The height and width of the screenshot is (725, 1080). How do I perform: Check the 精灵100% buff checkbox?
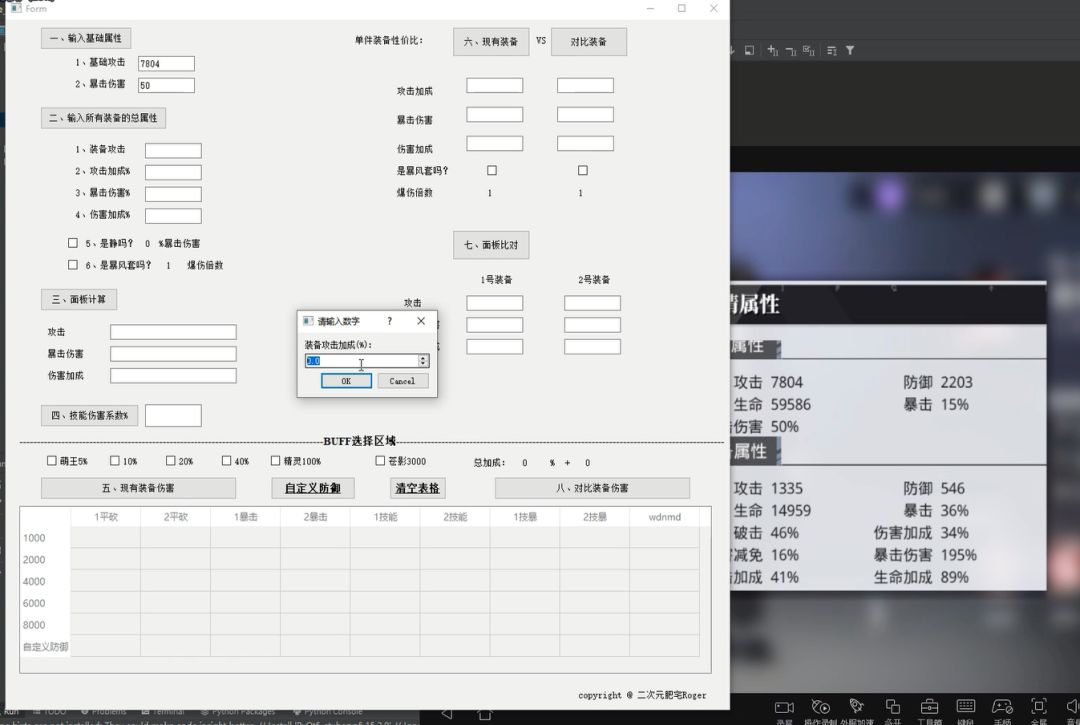click(276, 461)
